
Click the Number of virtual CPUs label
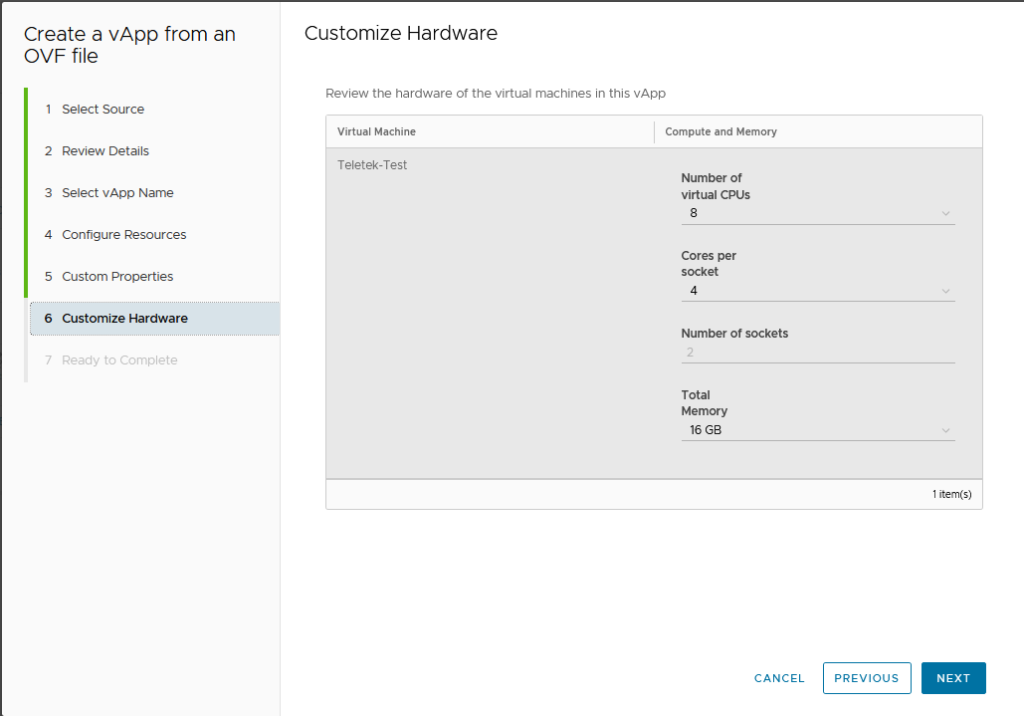[x=715, y=186]
